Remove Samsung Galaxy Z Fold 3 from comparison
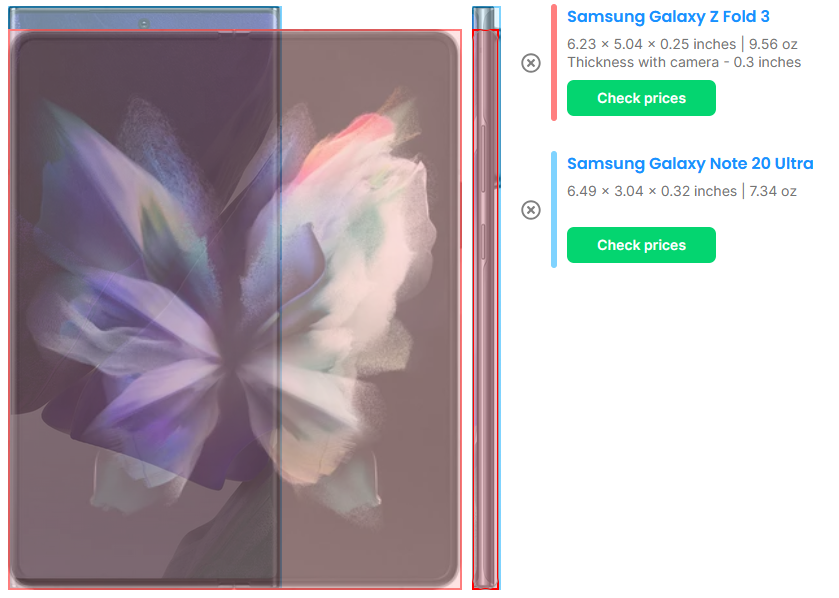This screenshot has height=598, width=839. (530, 63)
